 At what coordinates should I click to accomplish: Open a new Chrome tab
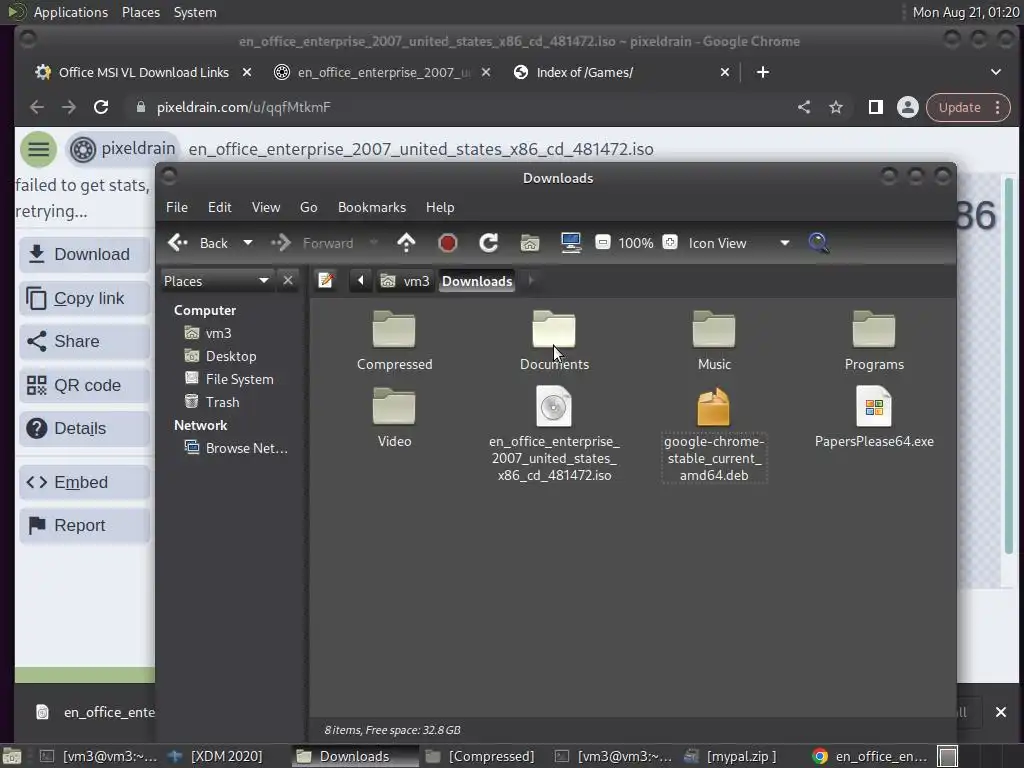point(762,72)
